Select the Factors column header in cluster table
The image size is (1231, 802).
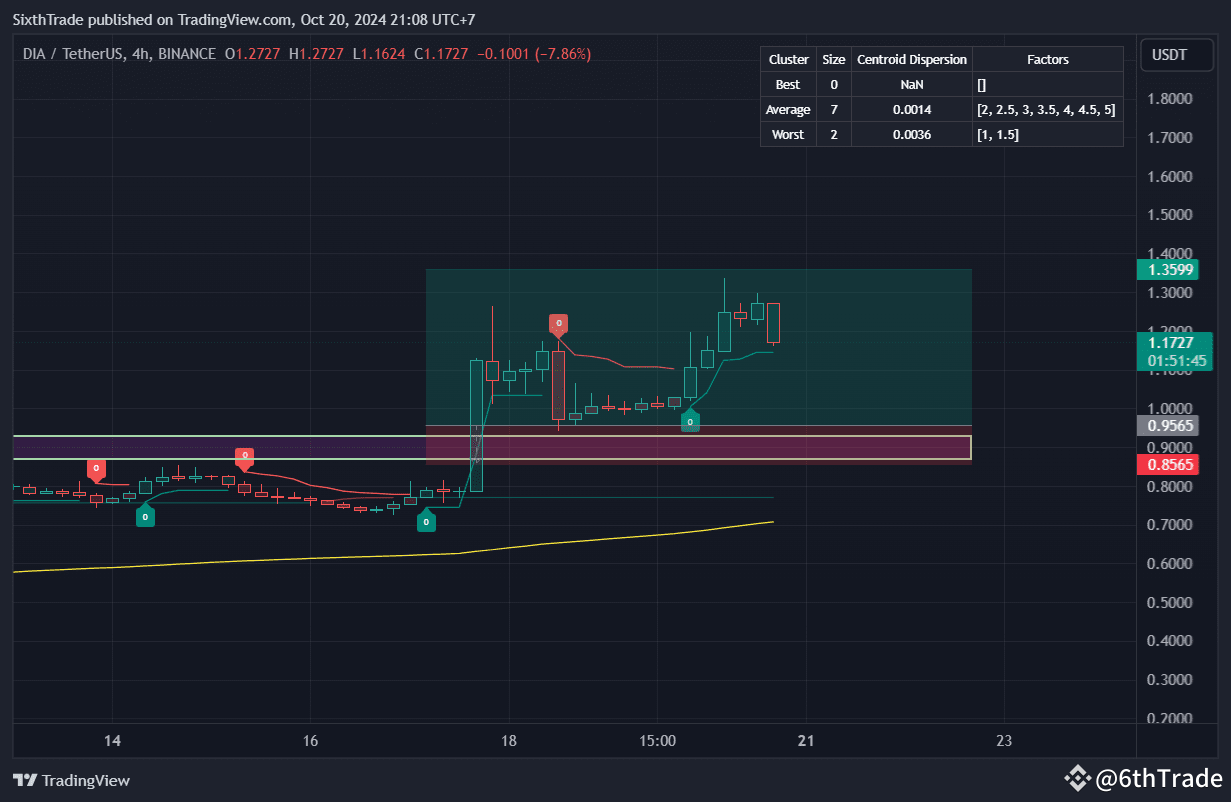[x=1047, y=59]
